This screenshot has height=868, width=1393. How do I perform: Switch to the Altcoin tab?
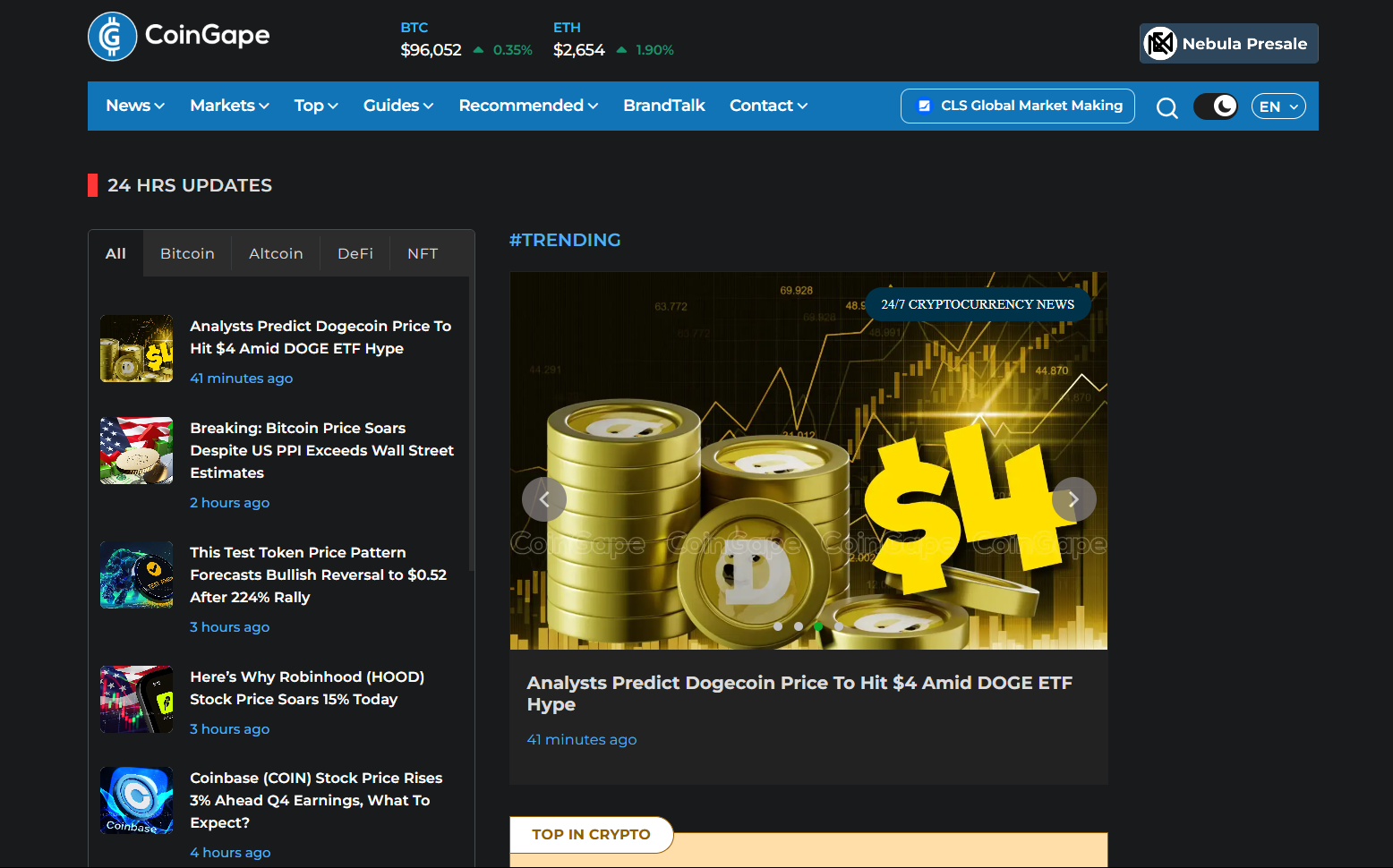coord(276,253)
